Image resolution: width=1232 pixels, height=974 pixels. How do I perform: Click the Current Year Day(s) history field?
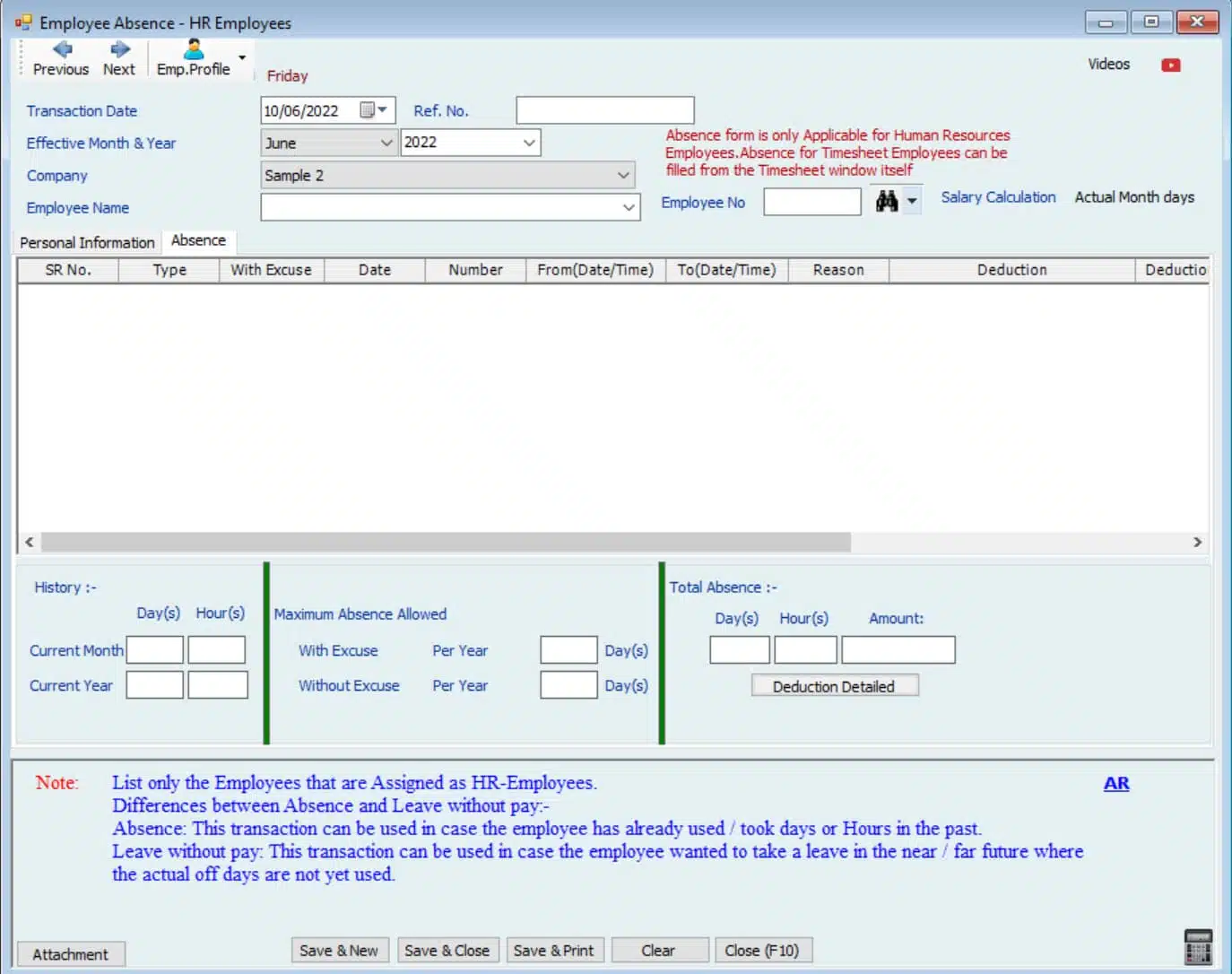tap(155, 684)
